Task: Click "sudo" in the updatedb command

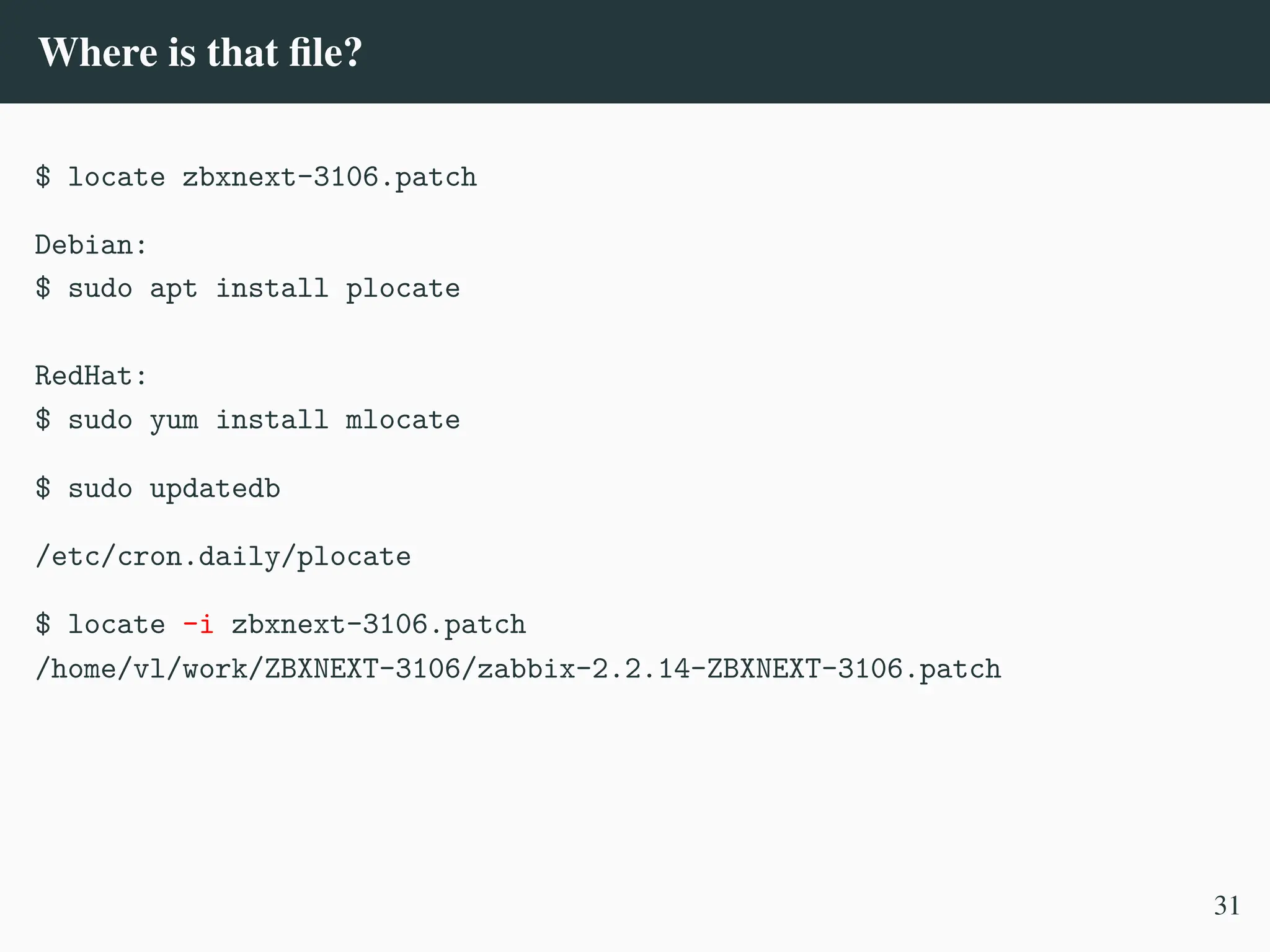Action: coord(100,488)
